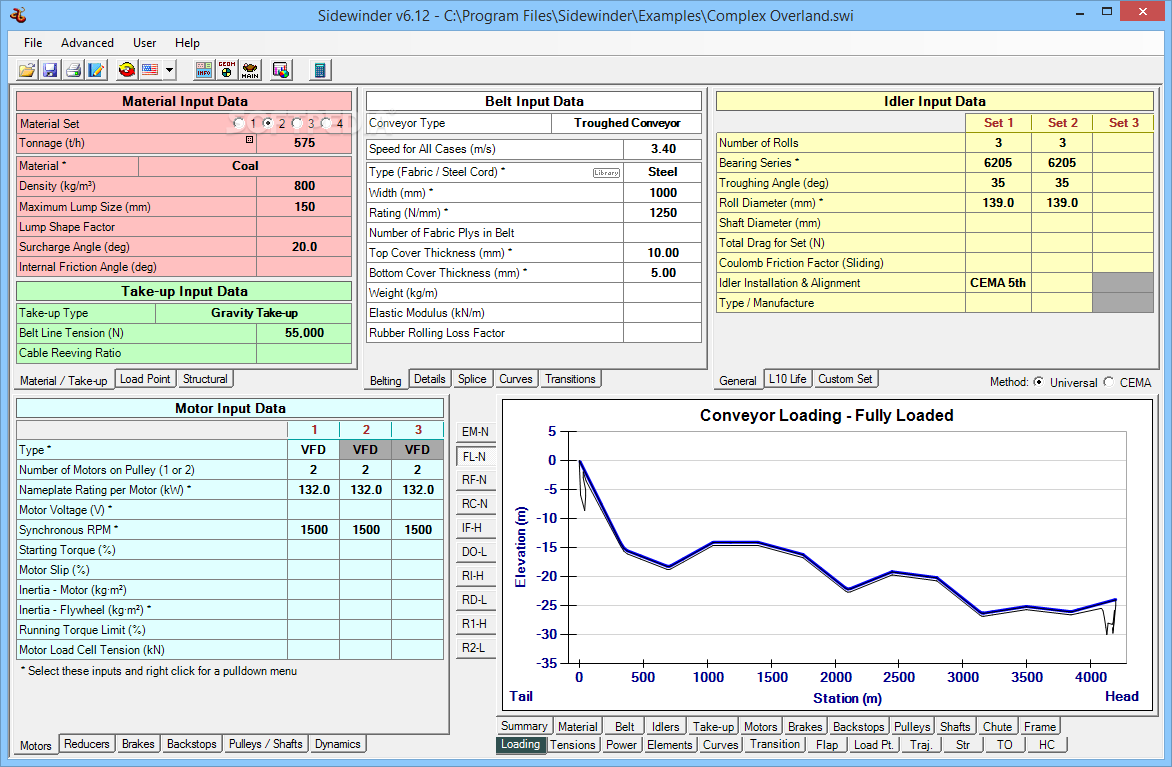Image resolution: width=1172 pixels, height=767 pixels.
Task: Select the RC-N load case button
Action: tap(475, 504)
